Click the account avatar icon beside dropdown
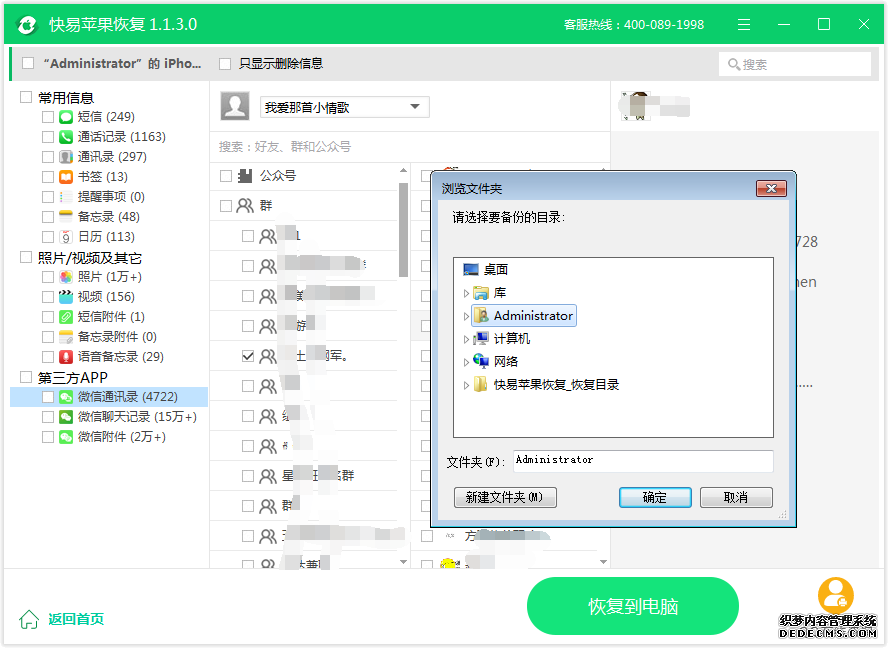 (x=234, y=106)
